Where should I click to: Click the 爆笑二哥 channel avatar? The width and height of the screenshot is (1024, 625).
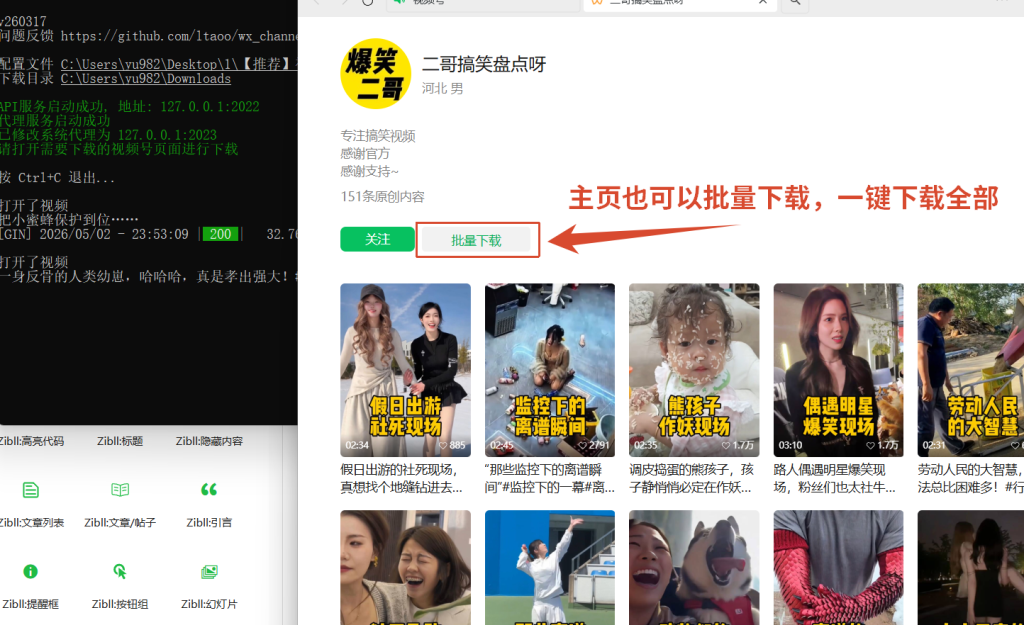(376, 74)
